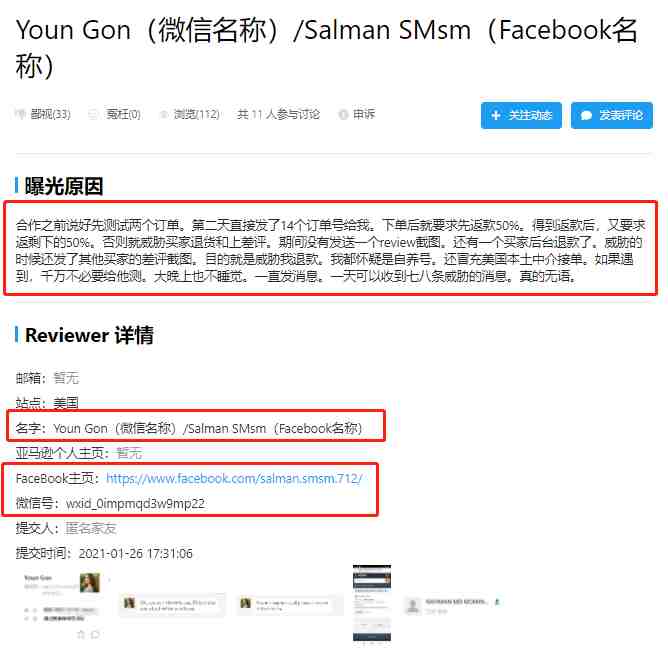Click the Reviewer 详情 section heading
Viewport: 668px width, 667px height.
click(x=89, y=335)
